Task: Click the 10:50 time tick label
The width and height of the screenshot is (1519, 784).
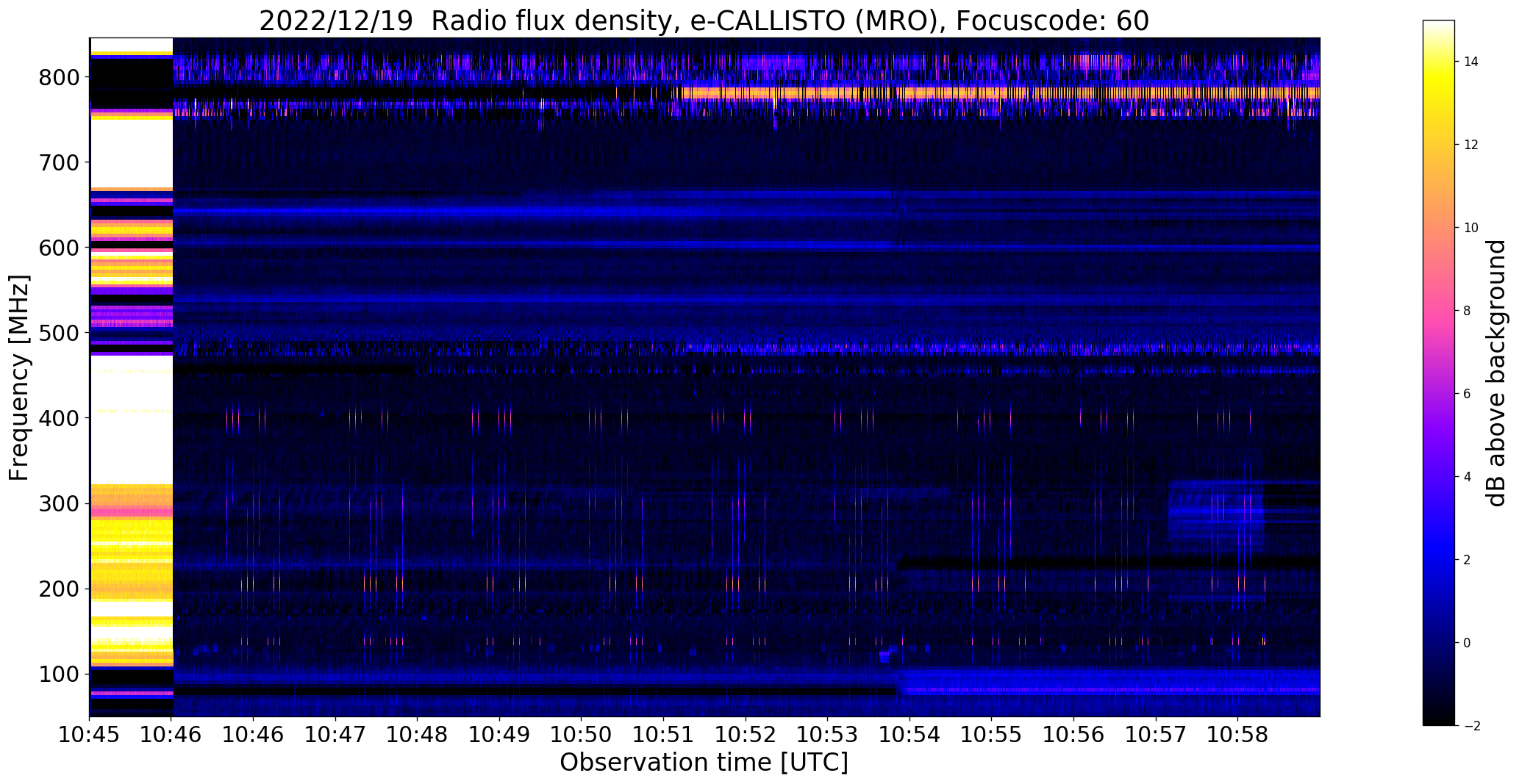Action: (582, 735)
